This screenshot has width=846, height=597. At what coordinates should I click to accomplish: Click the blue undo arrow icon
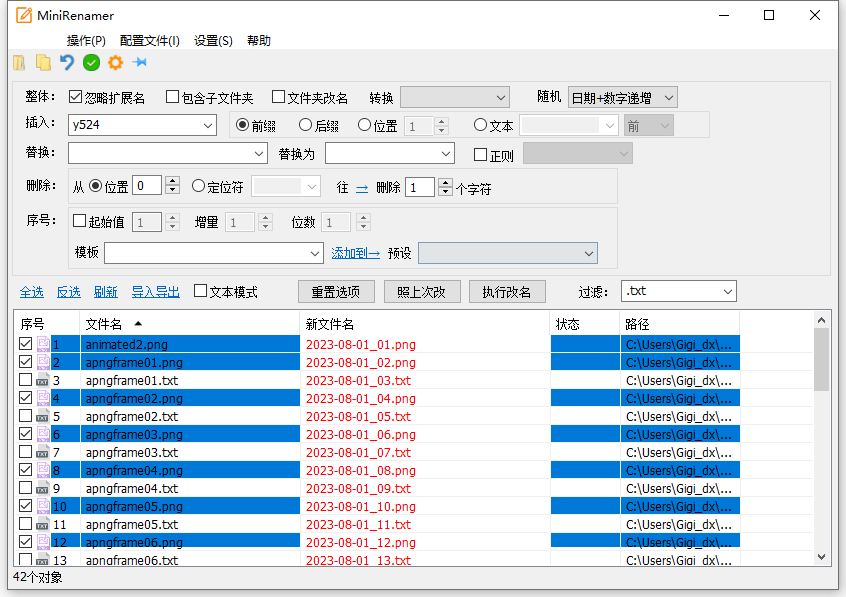pyautogui.click(x=67, y=63)
